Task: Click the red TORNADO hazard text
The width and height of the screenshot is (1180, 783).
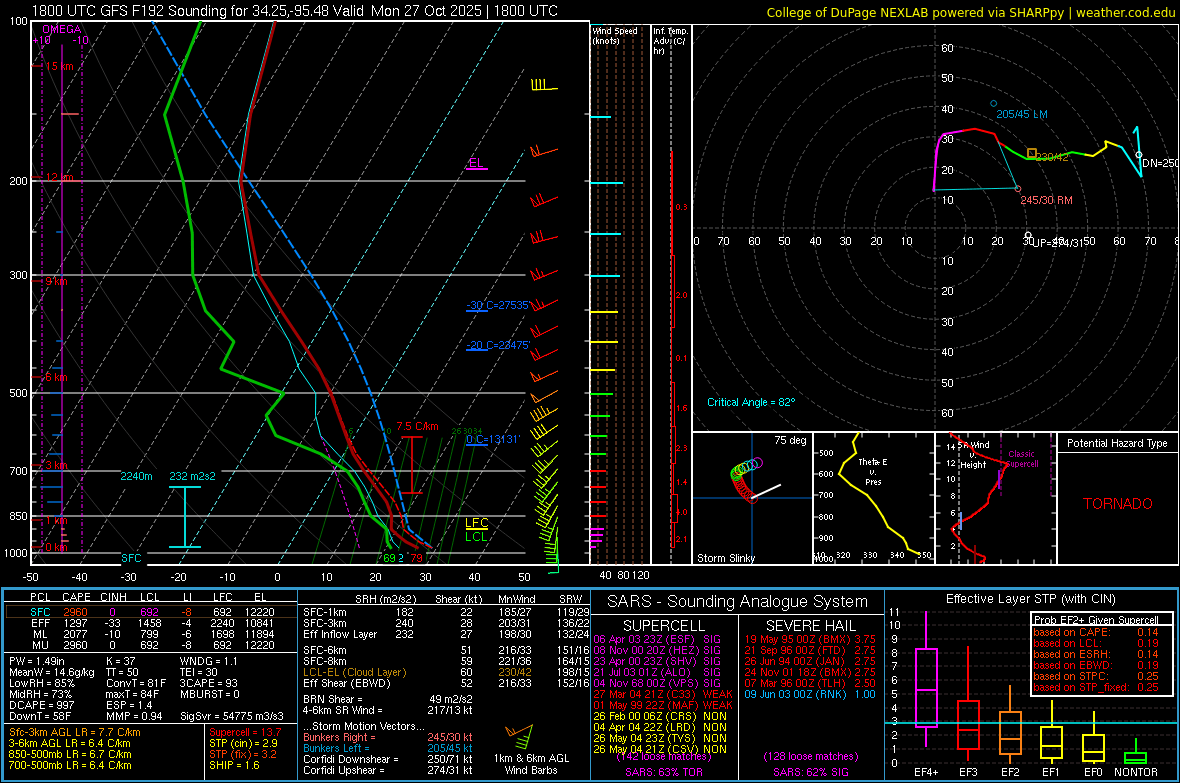Action: 1118,504
